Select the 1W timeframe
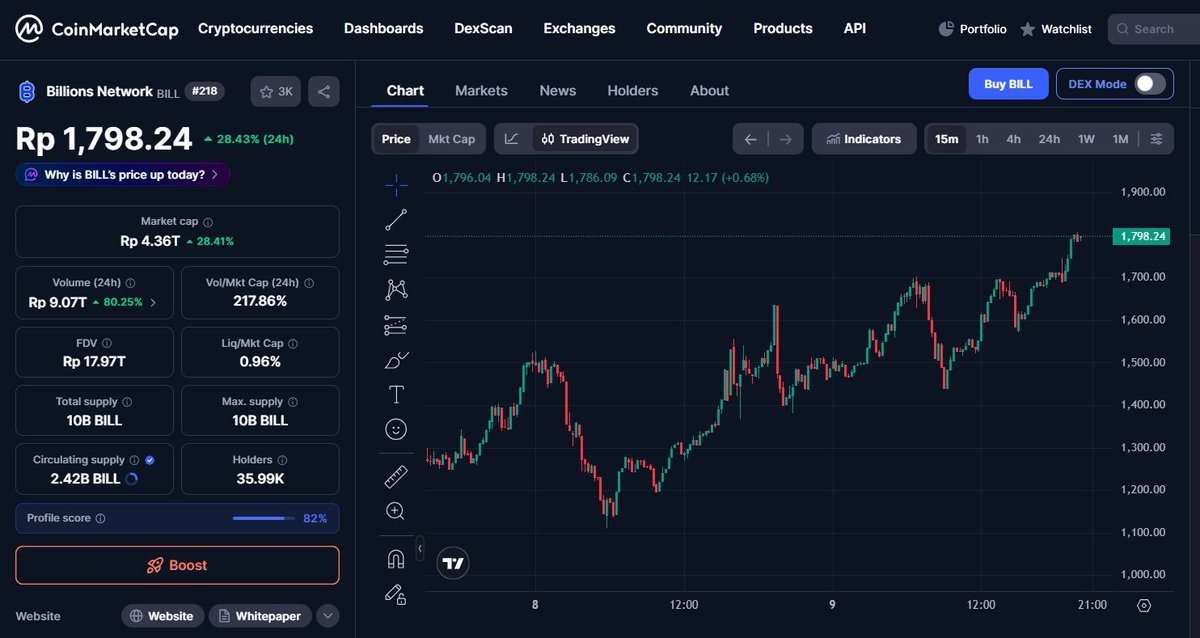This screenshot has height=638, width=1200. pos(1086,139)
